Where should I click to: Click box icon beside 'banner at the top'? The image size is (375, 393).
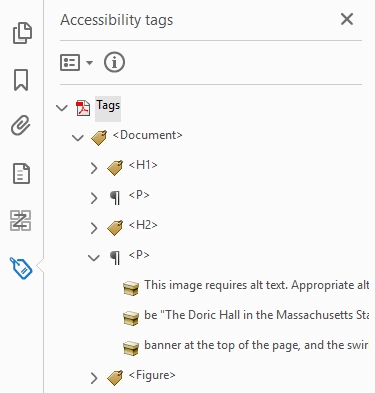[131, 348]
